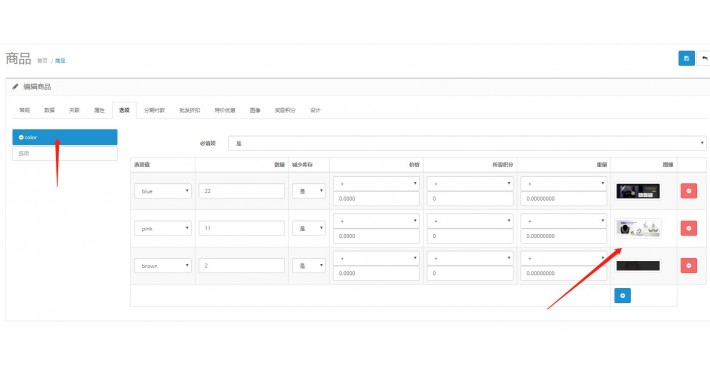Image resolution: width=710 pixels, height=380 pixels.
Task: Click points field in brown row
Action: pyautogui.click(x=470, y=273)
